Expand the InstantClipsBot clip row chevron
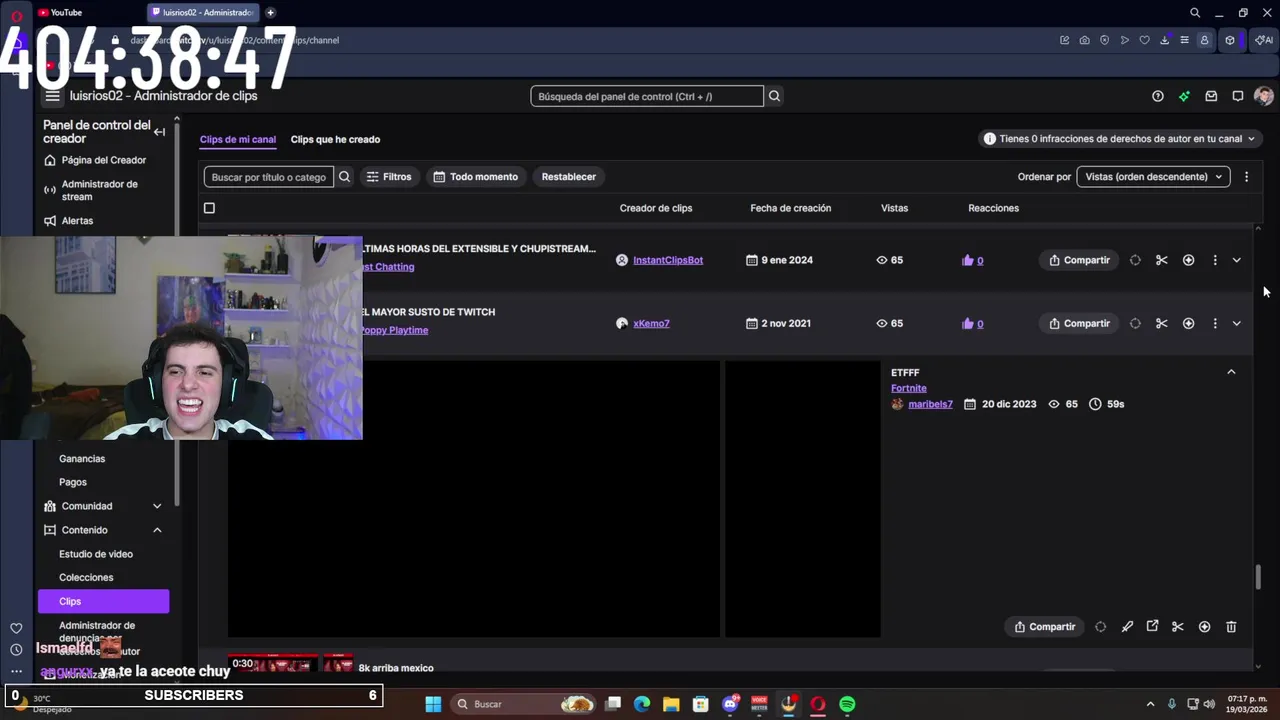1280x720 pixels. 1237,260
